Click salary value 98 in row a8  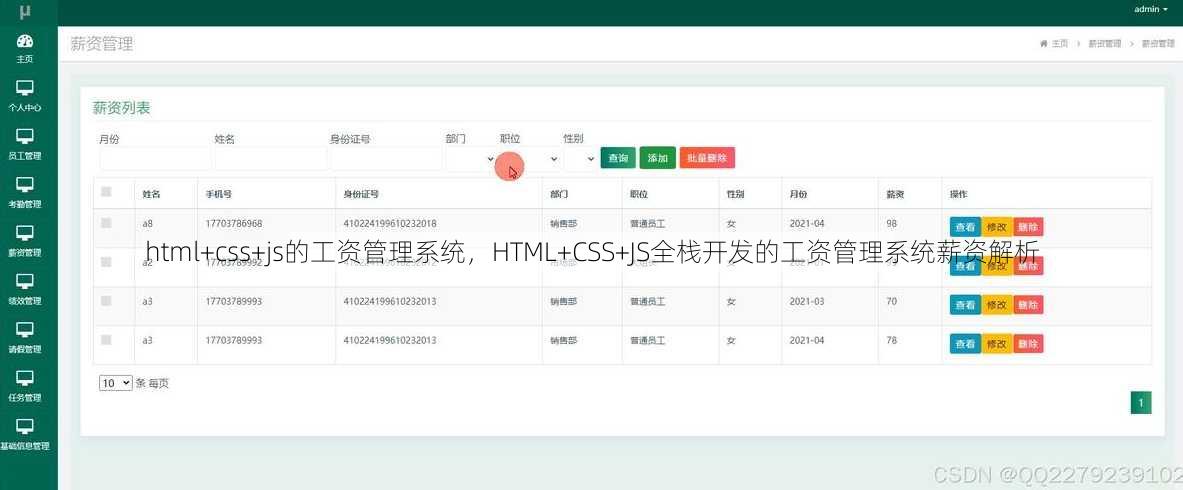(892, 223)
